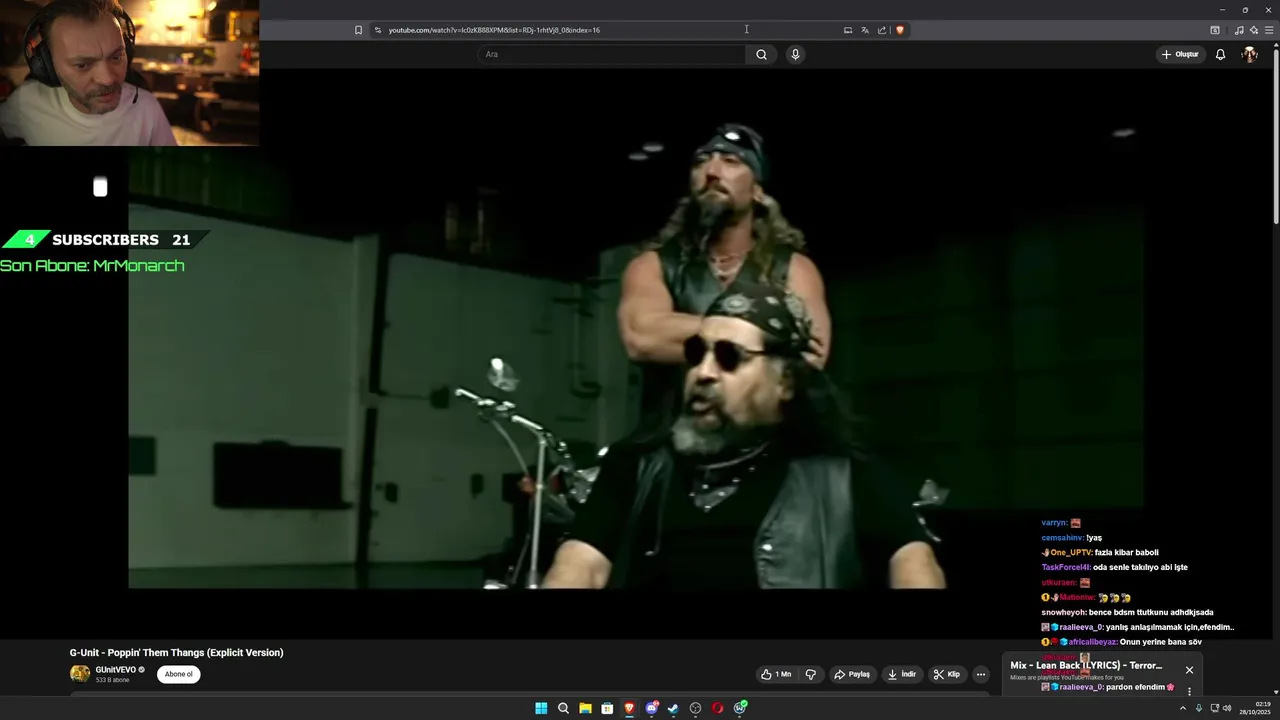Open the volume speaker icon in the tray
The image size is (1280, 720).
(1227, 708)
